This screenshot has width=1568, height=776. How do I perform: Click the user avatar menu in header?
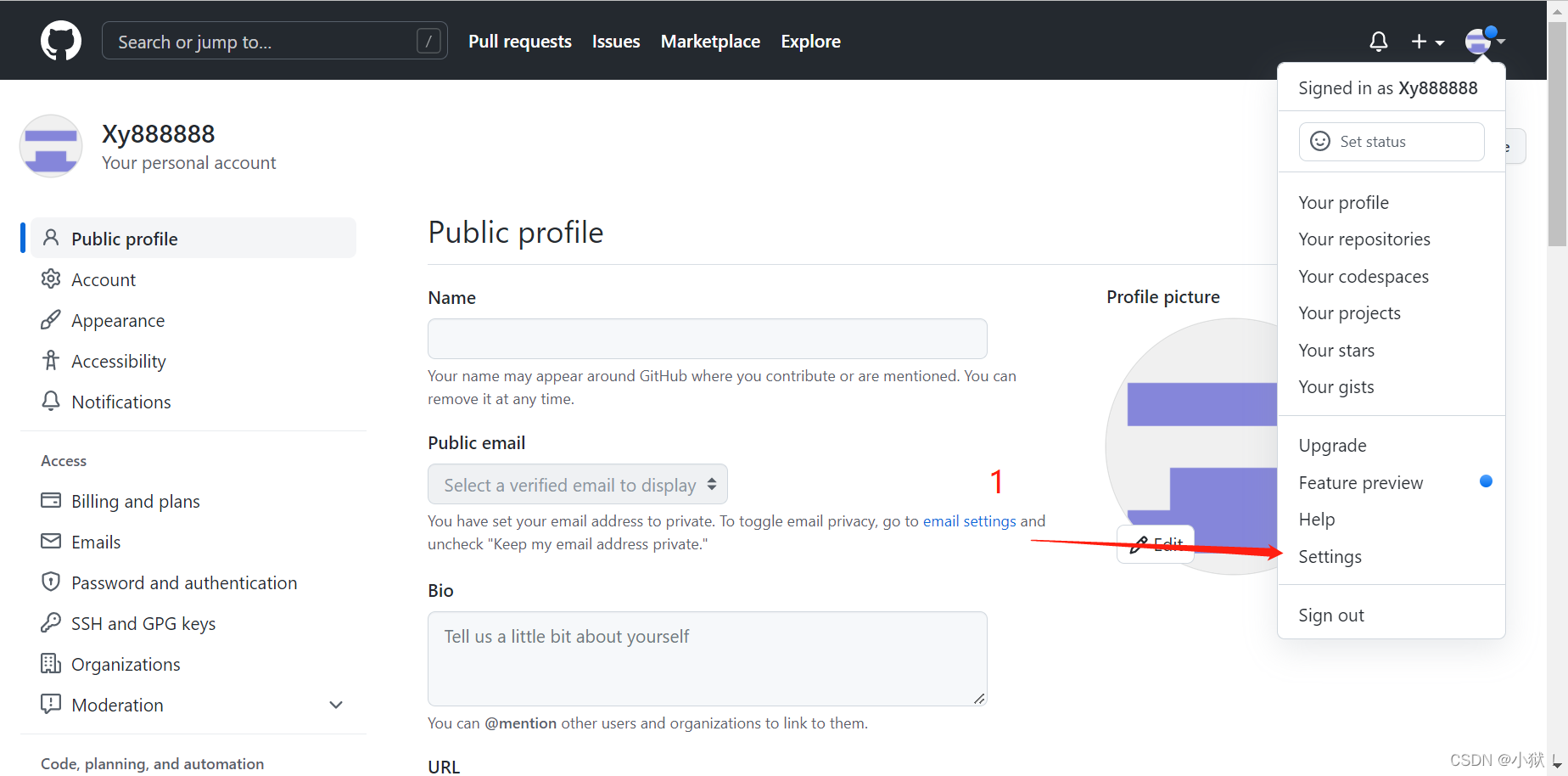coord(1485,40)
